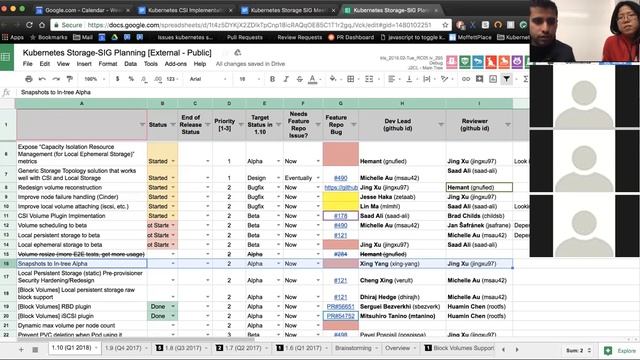Open the File menu
This screenshot has width=640, height=360.
click(27, 64)
